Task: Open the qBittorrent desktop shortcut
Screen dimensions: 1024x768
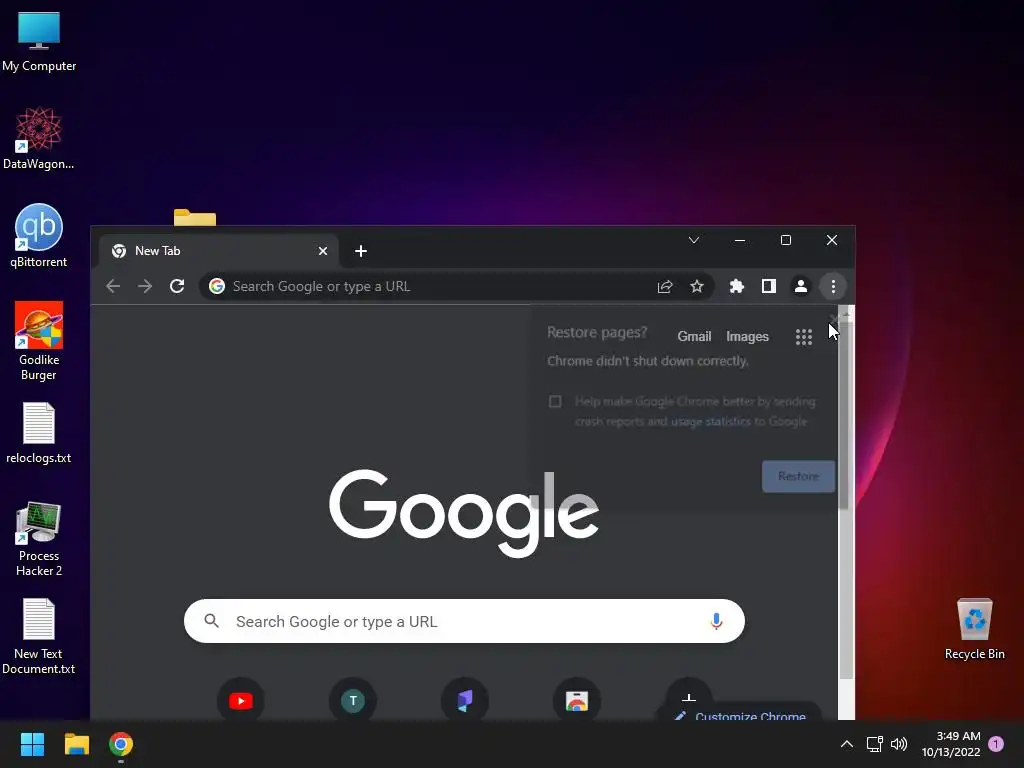Action: pyautogui.click(x=39, y=236)
